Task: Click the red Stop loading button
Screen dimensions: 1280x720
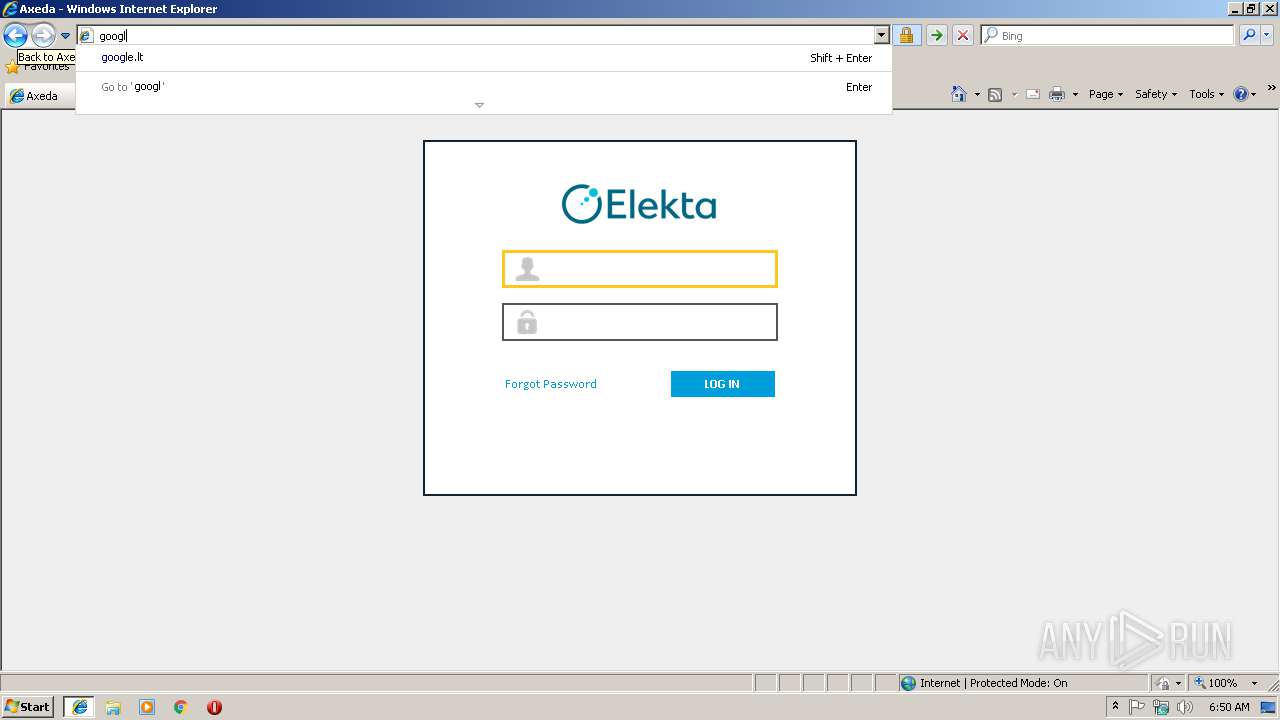Action: point(963,36)
